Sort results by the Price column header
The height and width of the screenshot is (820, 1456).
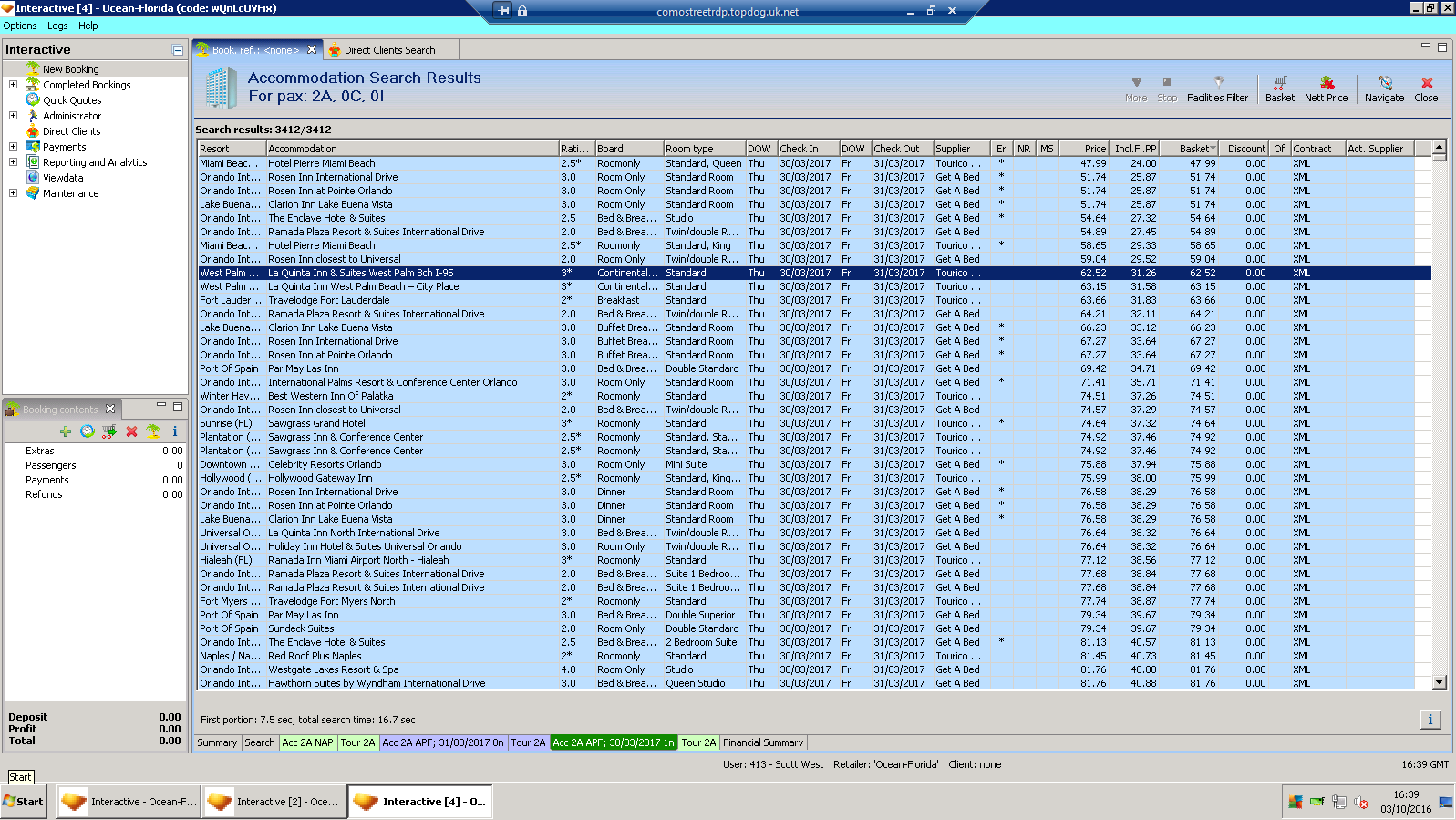click(1084, 149)
